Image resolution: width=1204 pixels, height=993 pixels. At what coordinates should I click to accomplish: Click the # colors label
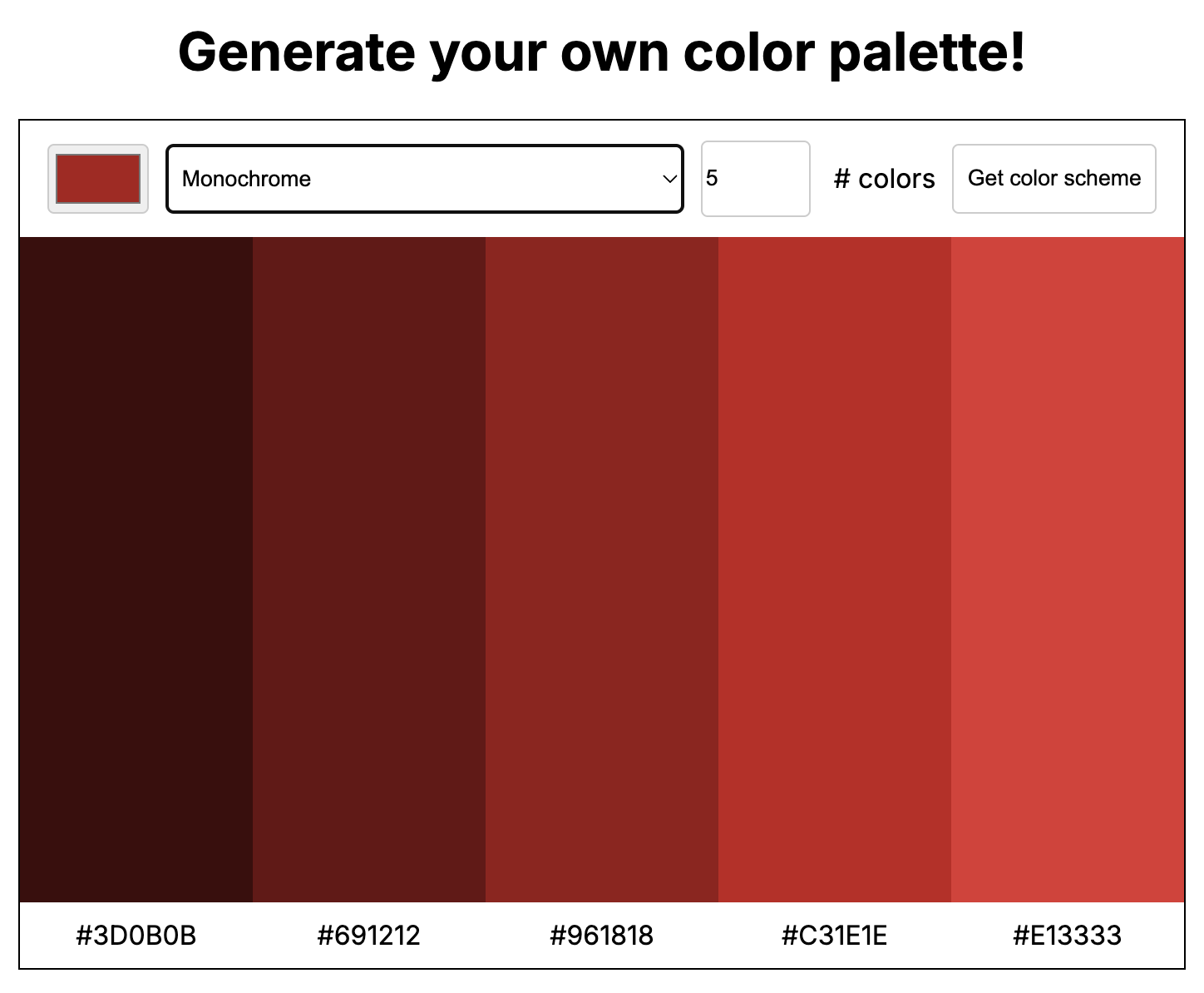pyautogui.click(x=884, y=178)
